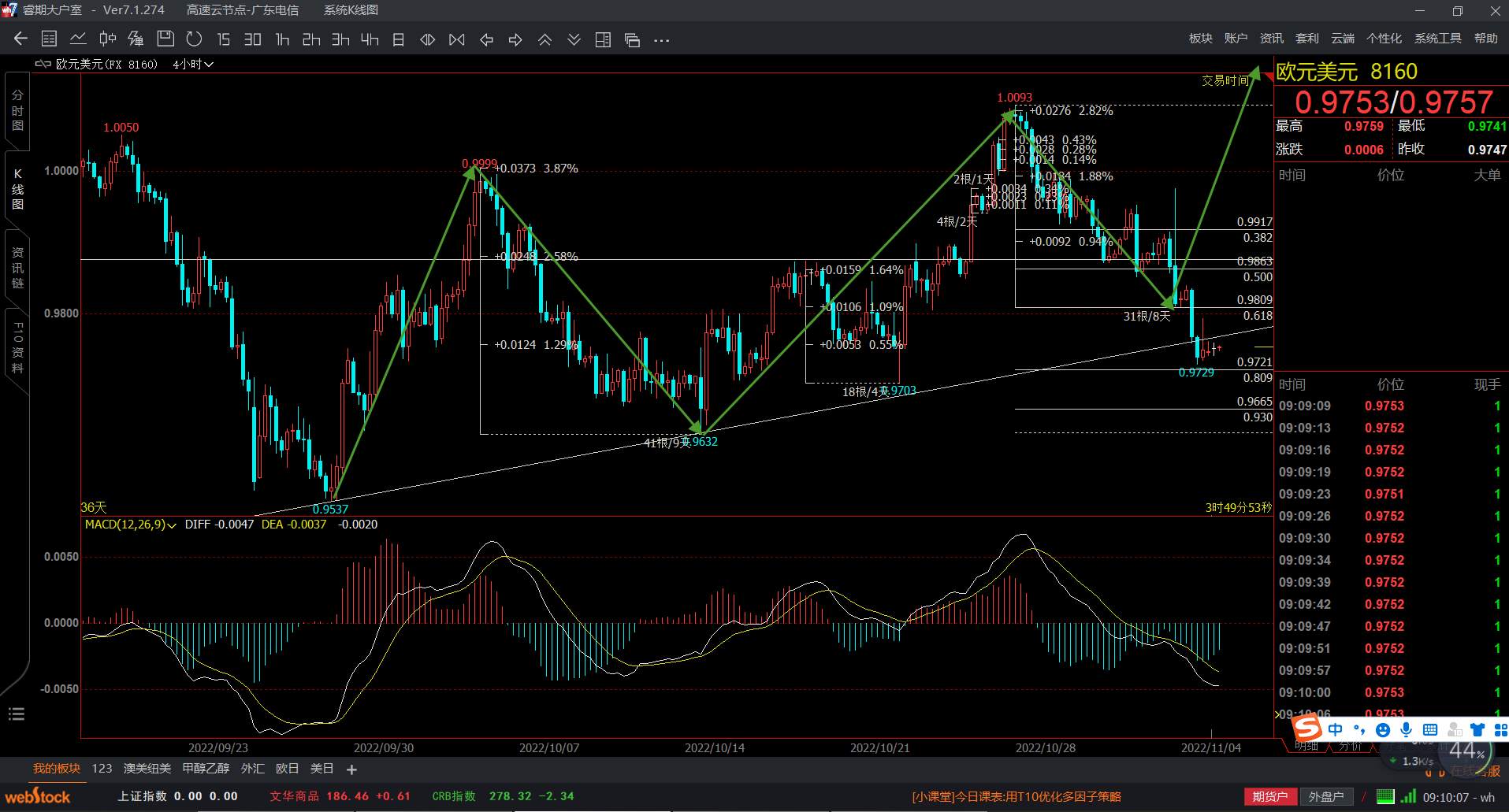Open Sogou skin shirt icon
The image size is (1509, 812).
1477,730
